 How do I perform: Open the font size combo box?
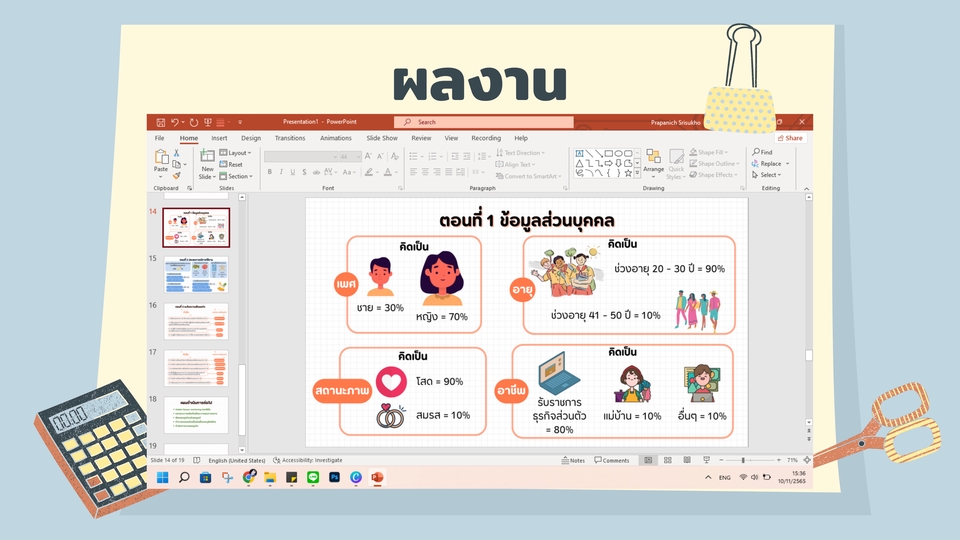(350, 156)
